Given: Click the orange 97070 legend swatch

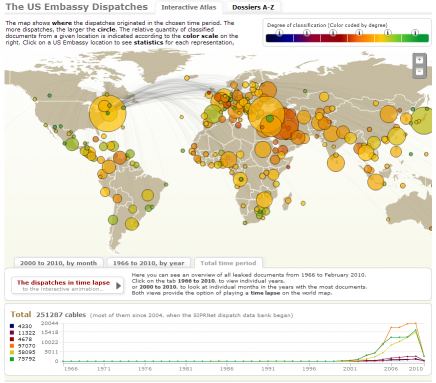Looking at the screenshot, I should (12, 346).
